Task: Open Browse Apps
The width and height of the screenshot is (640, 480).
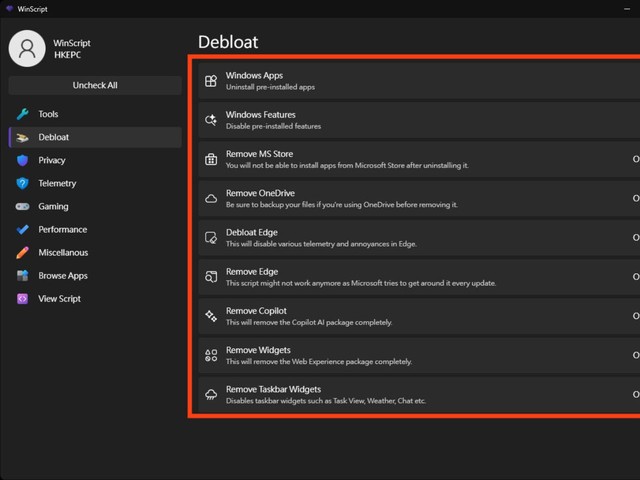Action: point(95,276)
